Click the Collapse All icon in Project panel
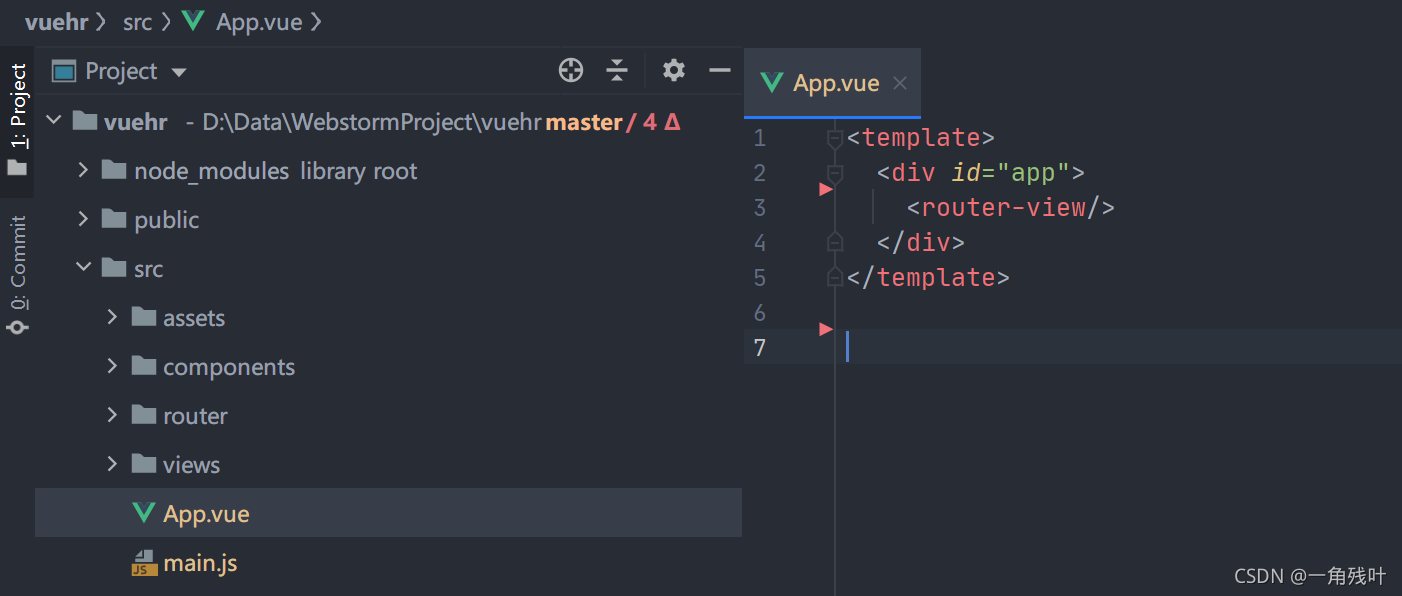The width and height of the screenshot is (1402, 596). click(x=618, y=70)
